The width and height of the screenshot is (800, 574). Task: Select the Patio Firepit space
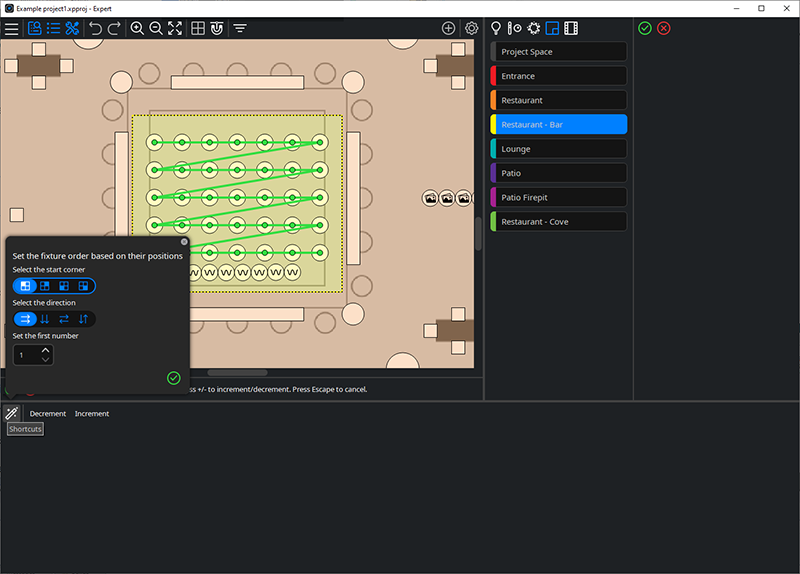pos(559,197)
